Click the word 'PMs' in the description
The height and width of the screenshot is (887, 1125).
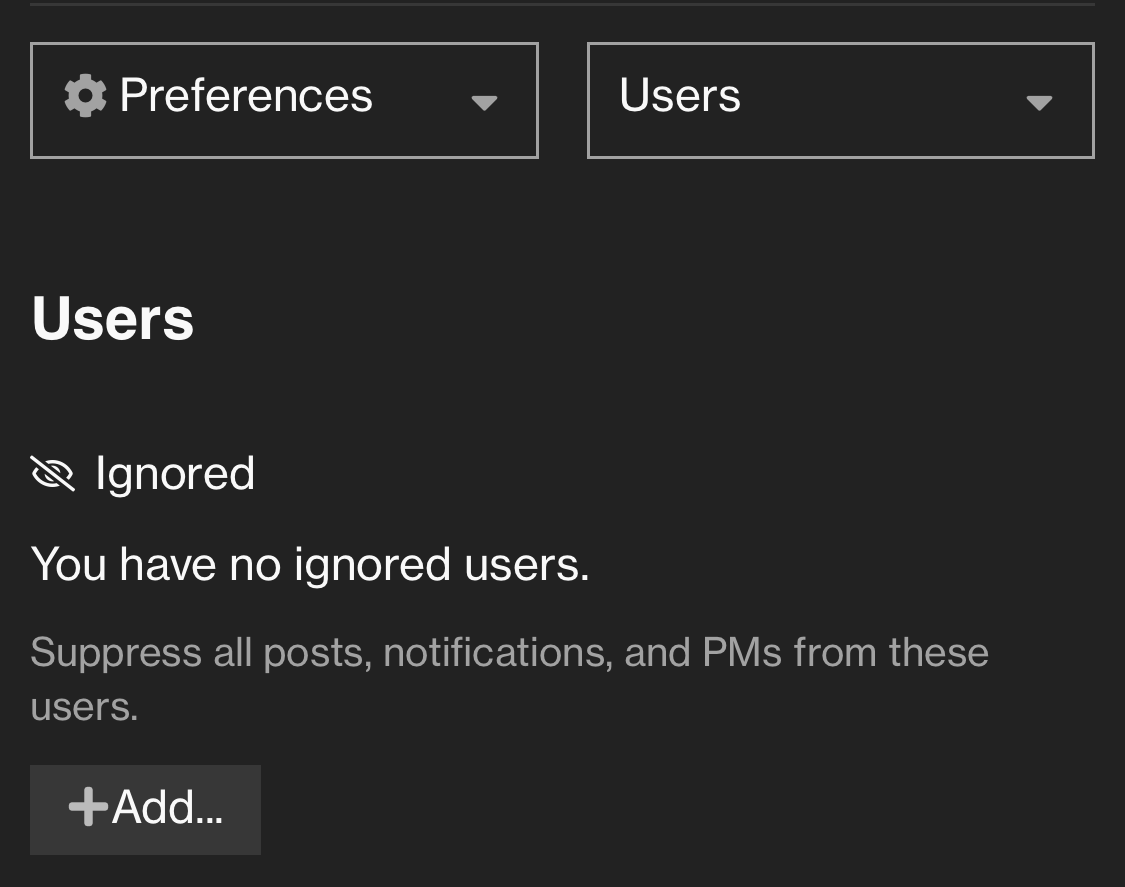[x=742, y=652]
